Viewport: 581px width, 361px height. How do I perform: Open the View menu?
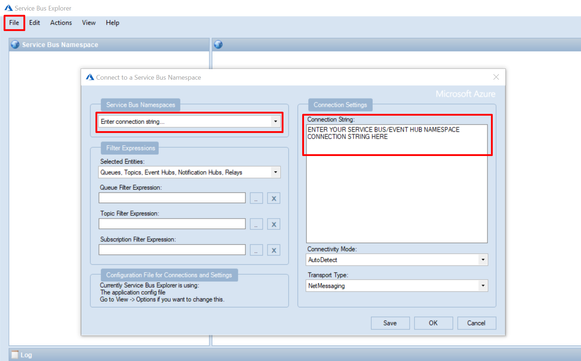[89, 23]
